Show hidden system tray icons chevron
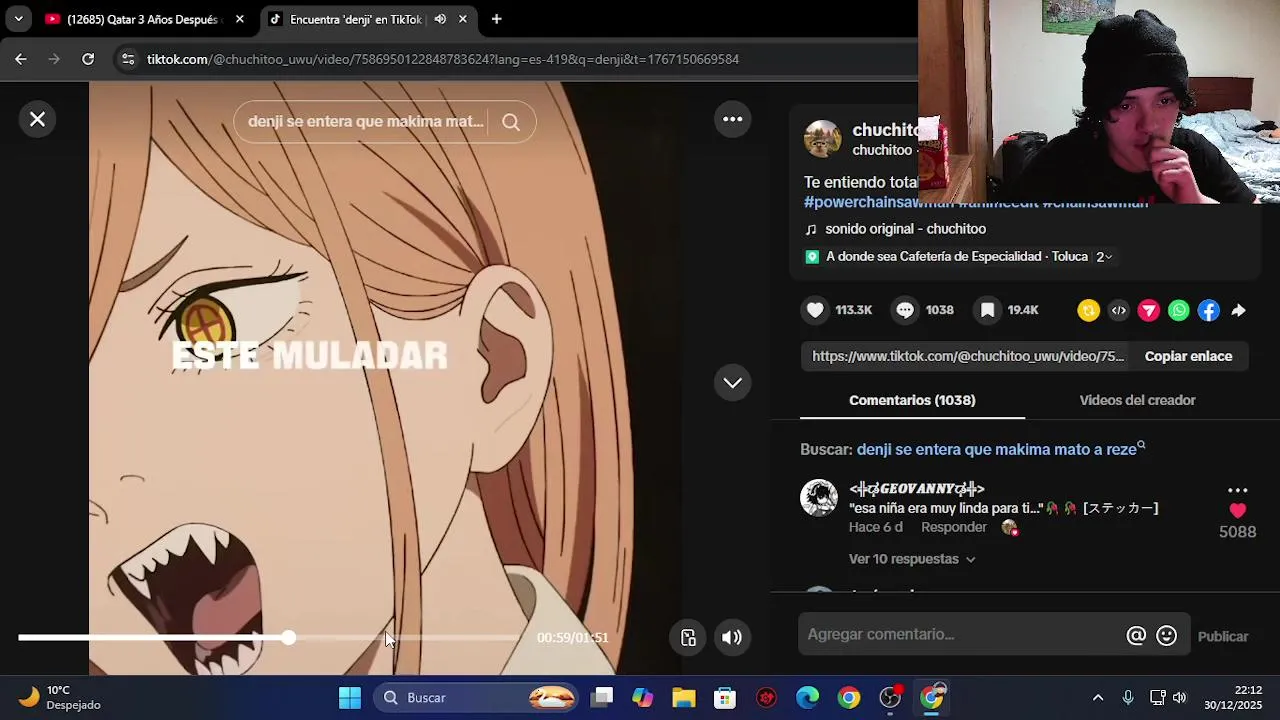This screenshot has width=1280, height=720. (1098, 698)
